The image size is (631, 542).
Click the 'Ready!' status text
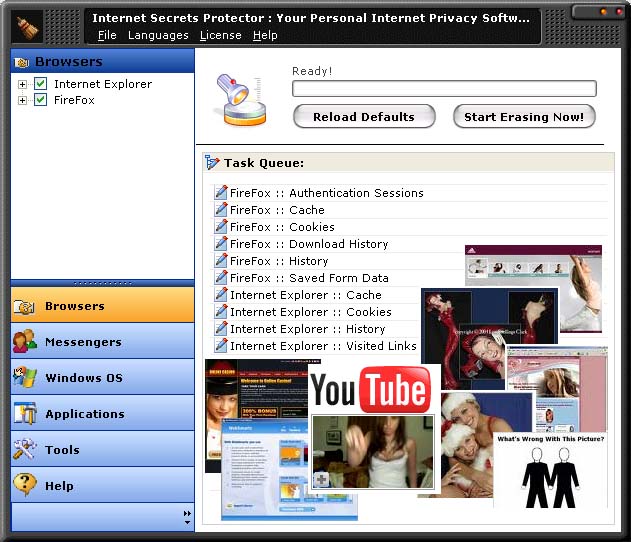tap(312, 71)
